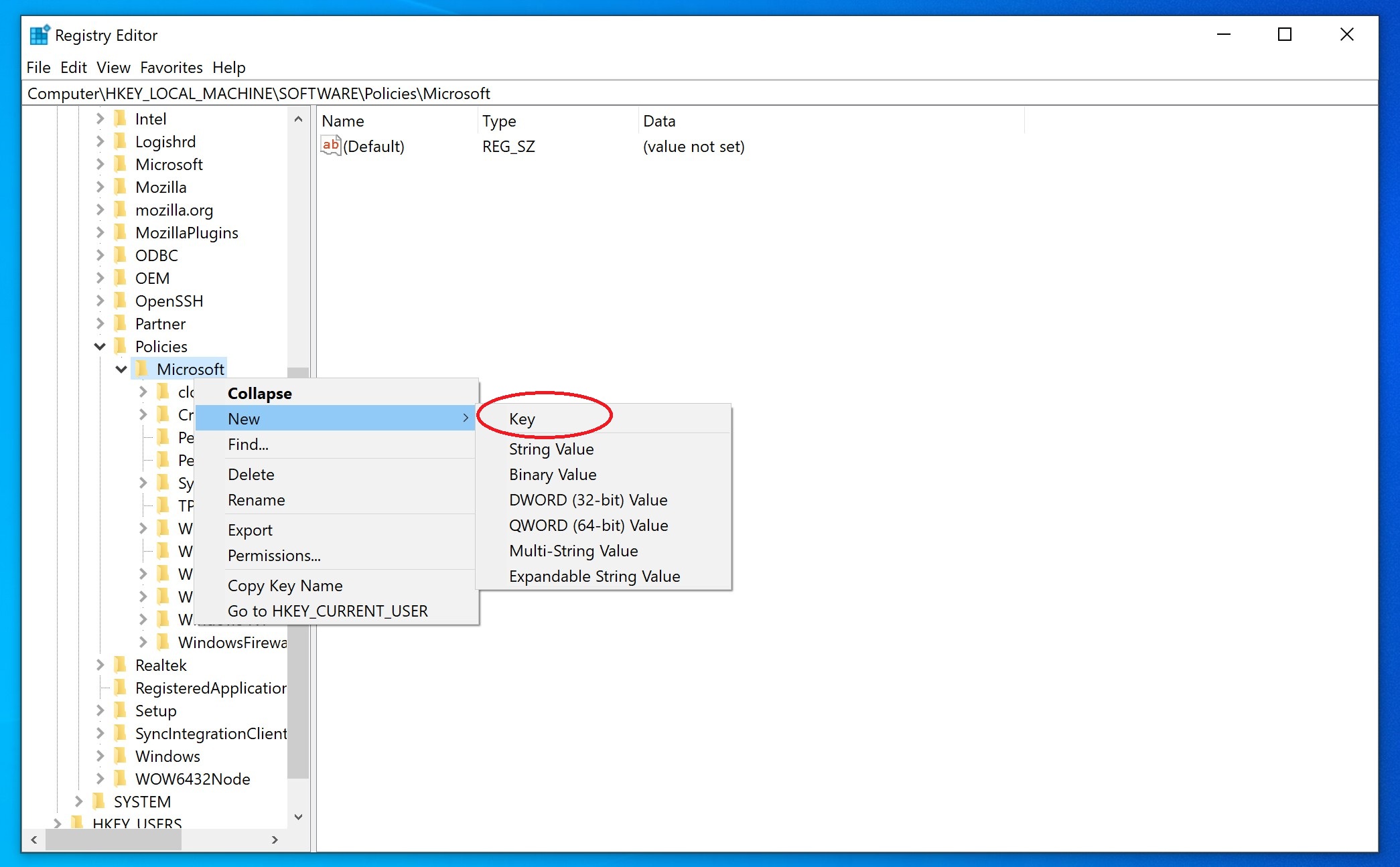Collapse the Policies key

coord(100,346)
